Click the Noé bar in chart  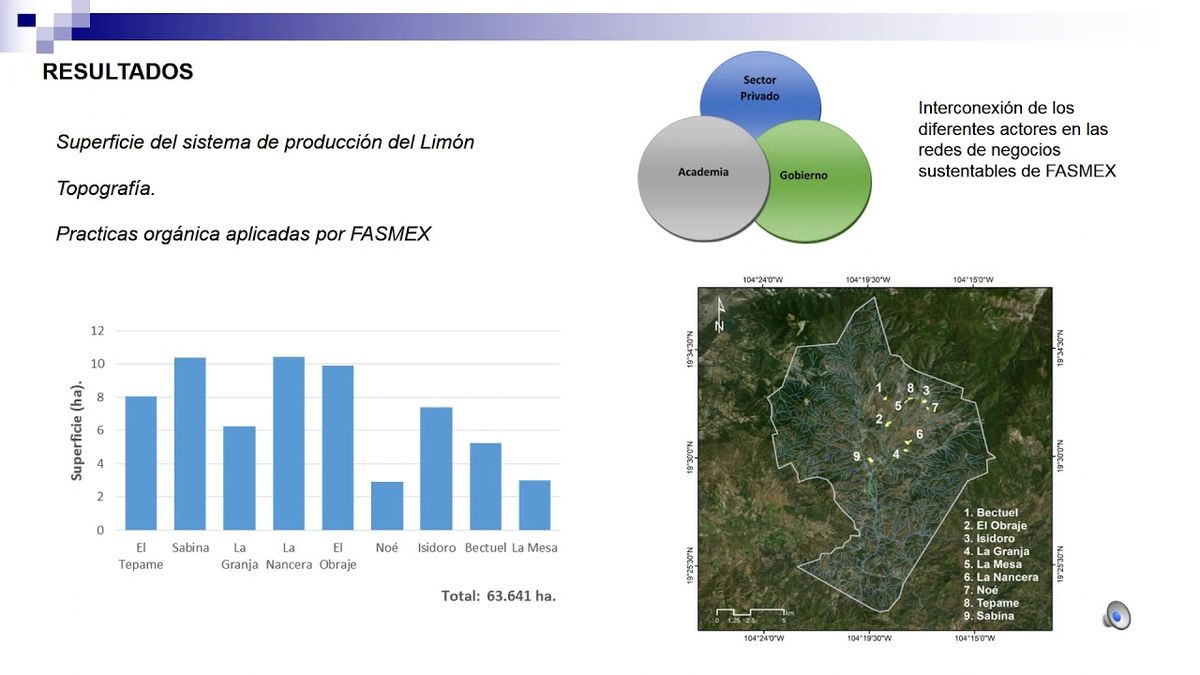coord(387,506)
